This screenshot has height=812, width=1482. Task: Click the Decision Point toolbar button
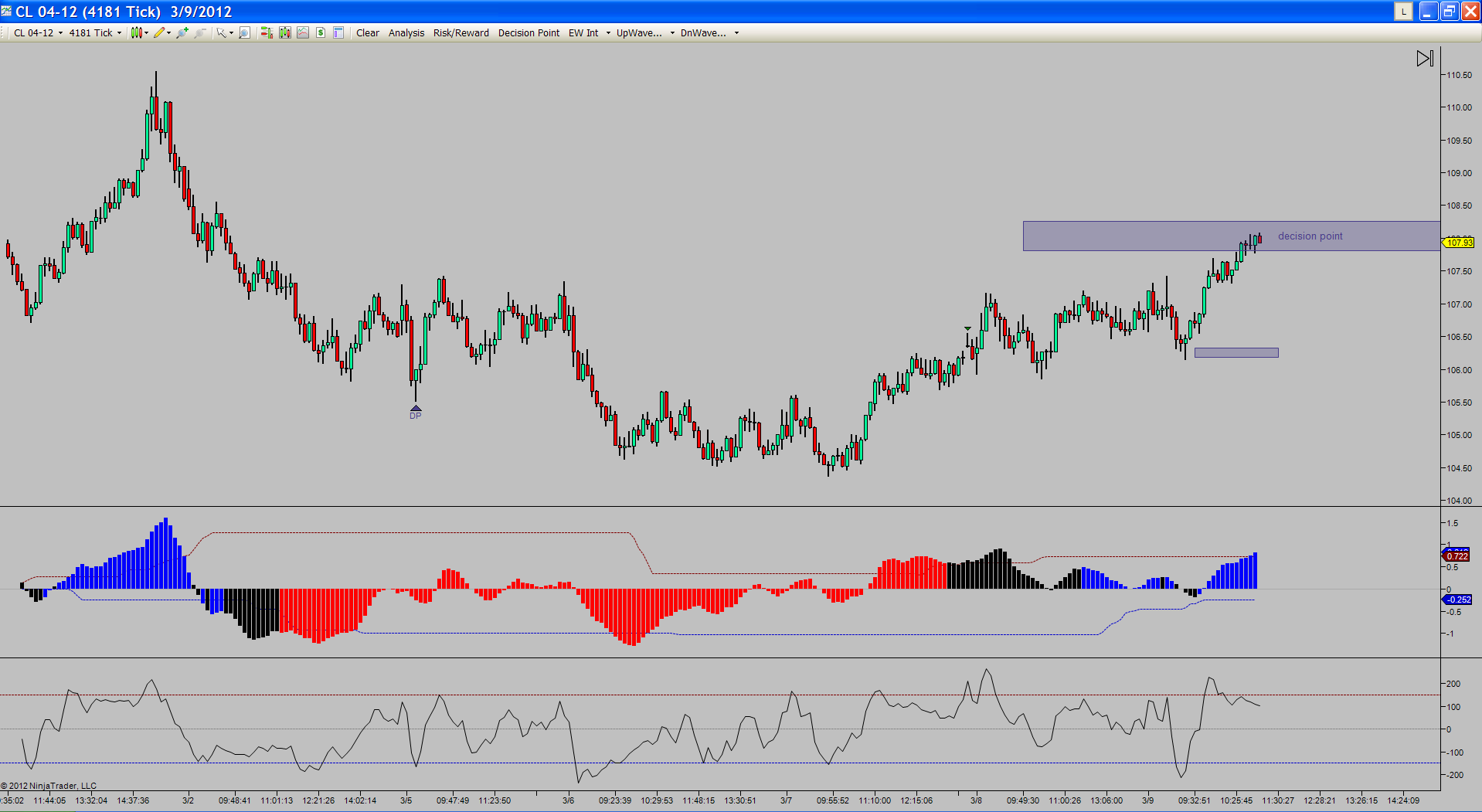coord(529,32)
